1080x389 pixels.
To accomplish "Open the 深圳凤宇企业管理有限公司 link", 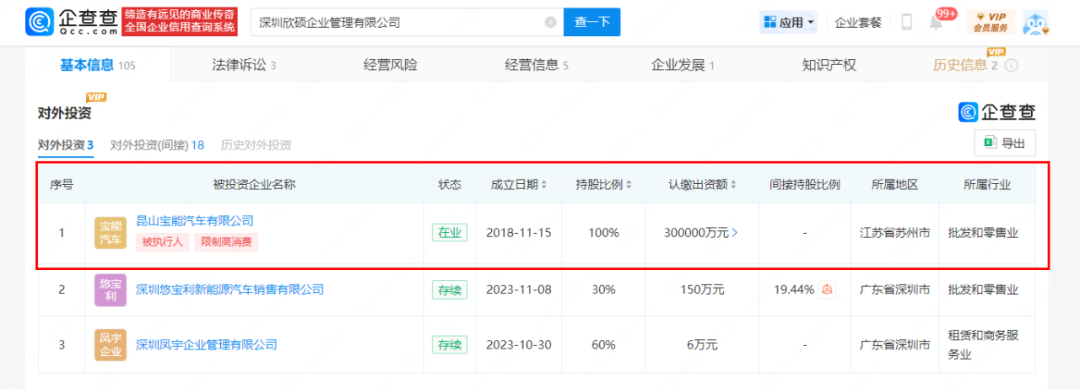I will [207, 344].
